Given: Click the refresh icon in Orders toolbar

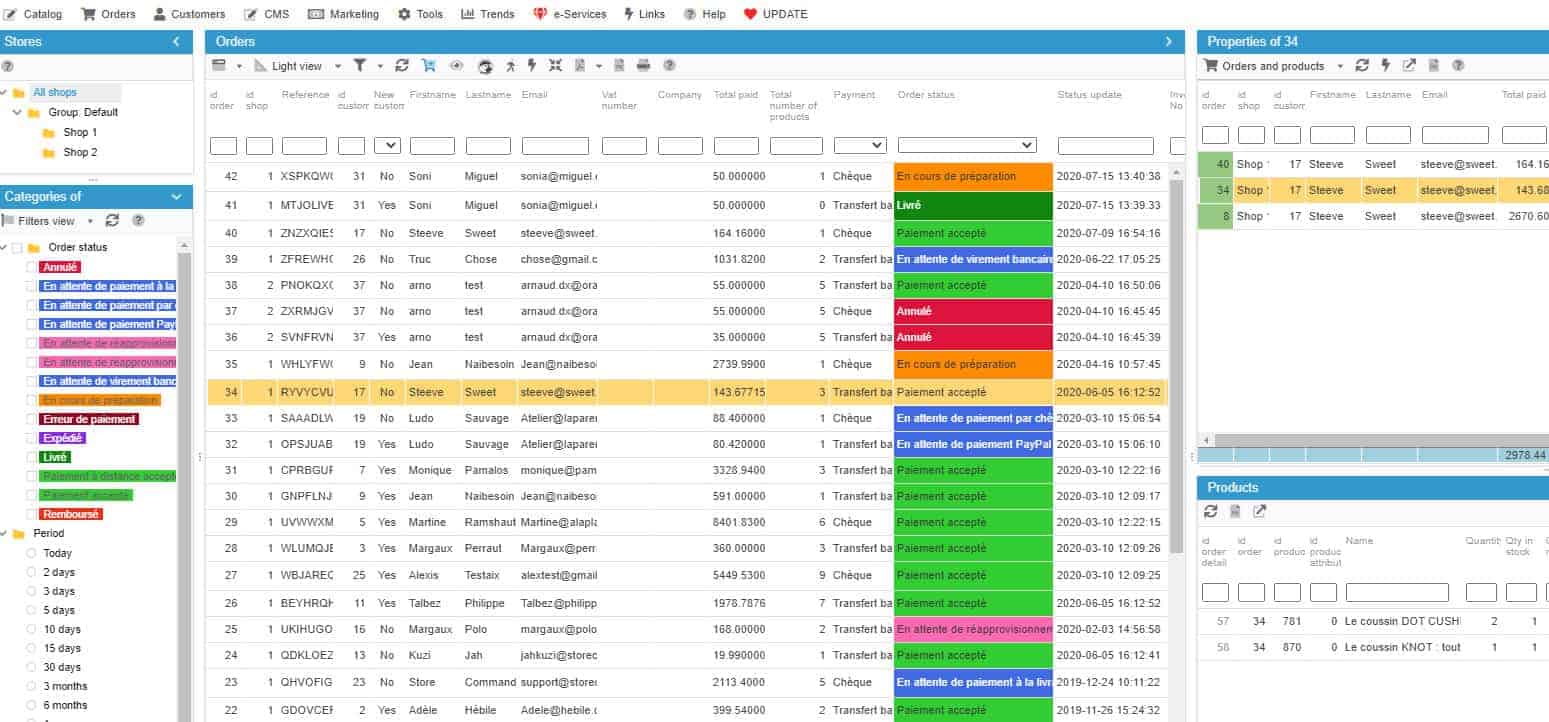Looking at the screenshot, I should pos(402,66).
